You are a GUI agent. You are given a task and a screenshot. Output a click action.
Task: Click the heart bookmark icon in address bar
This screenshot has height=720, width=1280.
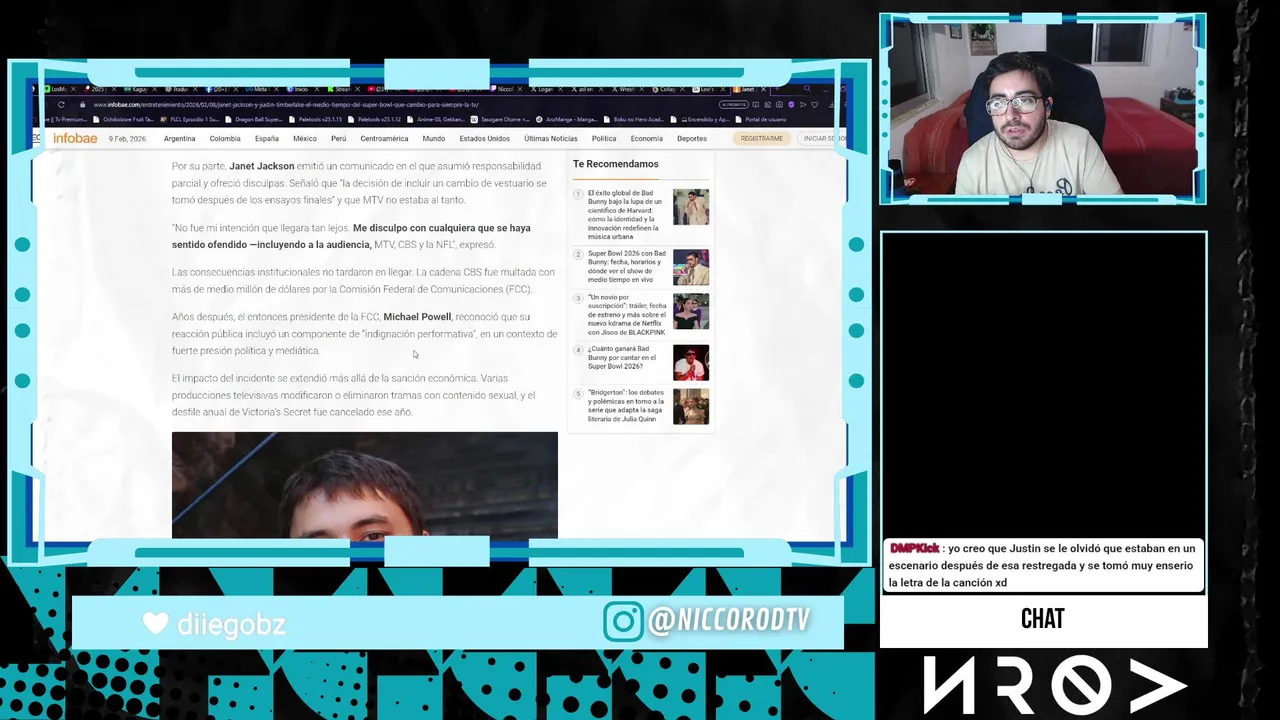(814, 105)
